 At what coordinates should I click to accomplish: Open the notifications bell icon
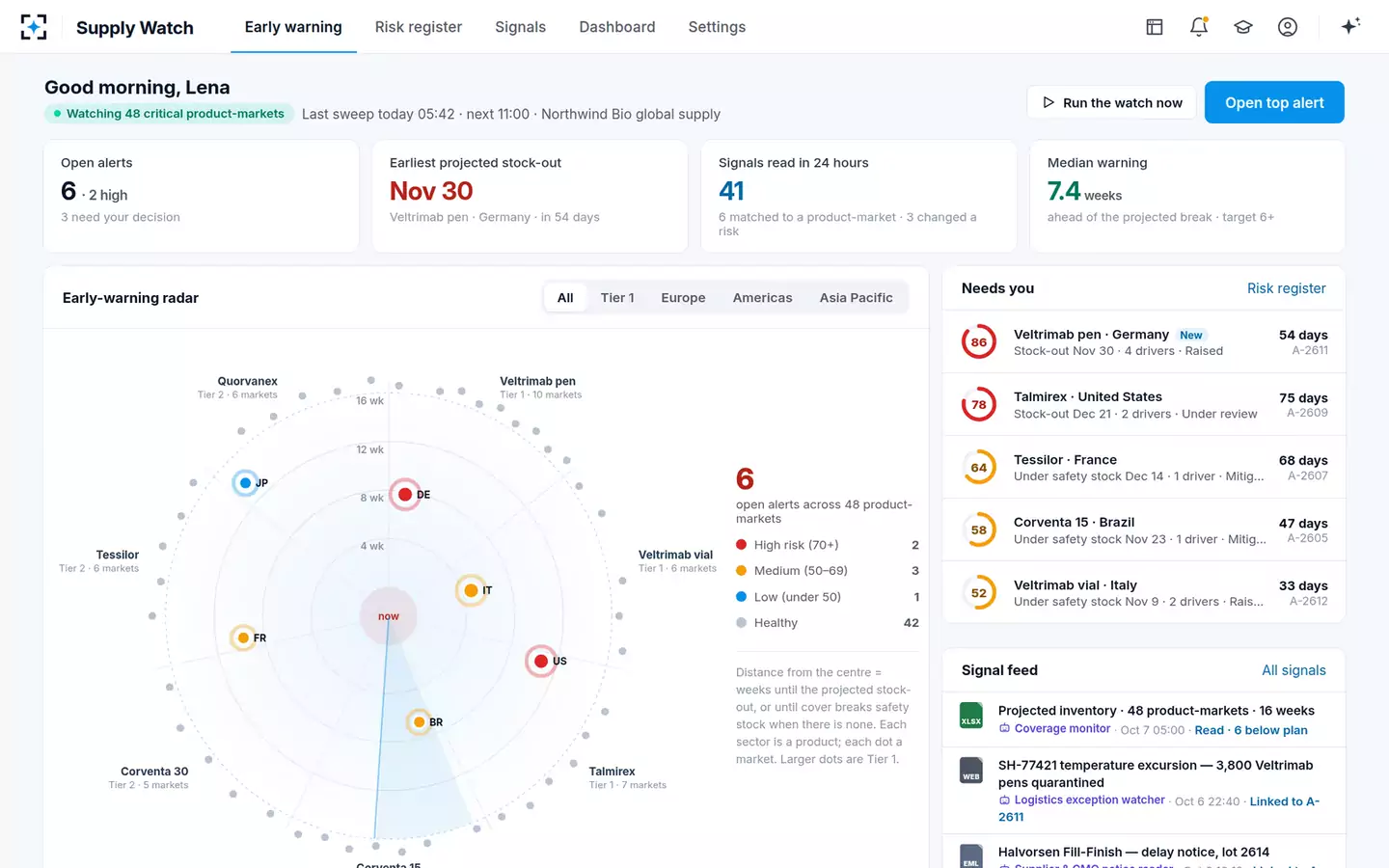pos(1199,27)
